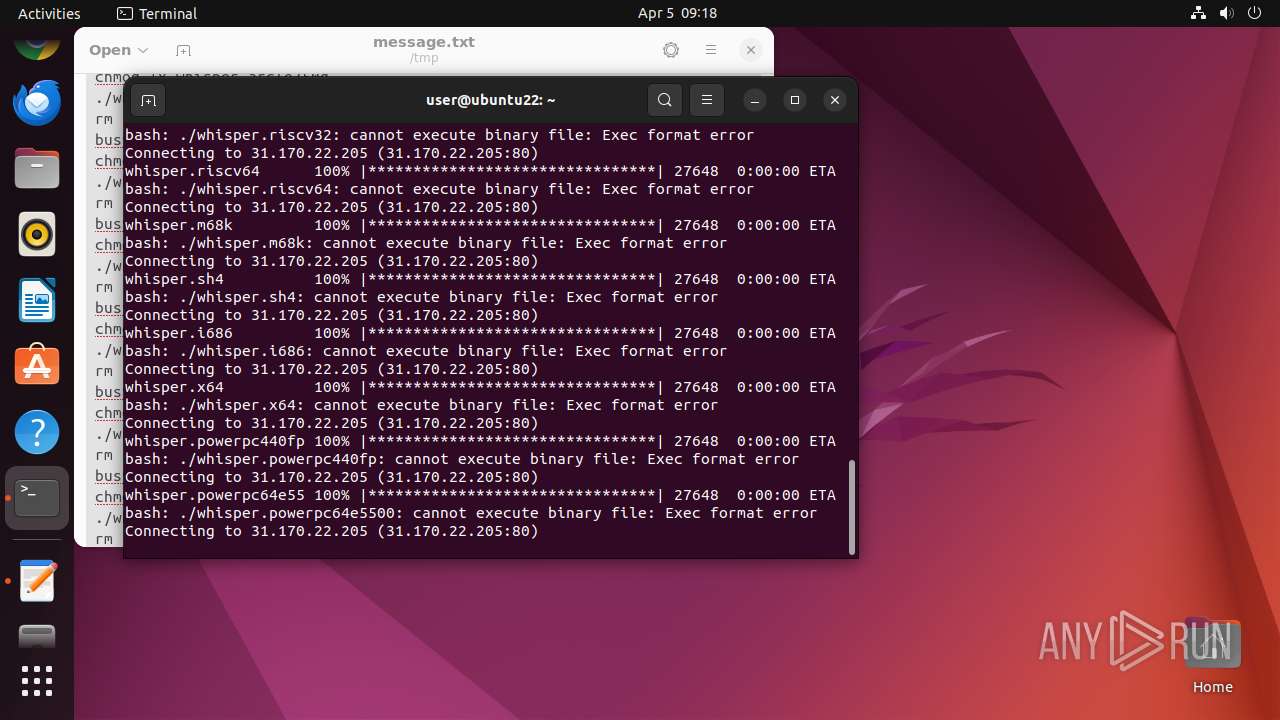The image size is (1280, 720).
Task: Open removable drive icon in dock
Action: pos(37,637)
